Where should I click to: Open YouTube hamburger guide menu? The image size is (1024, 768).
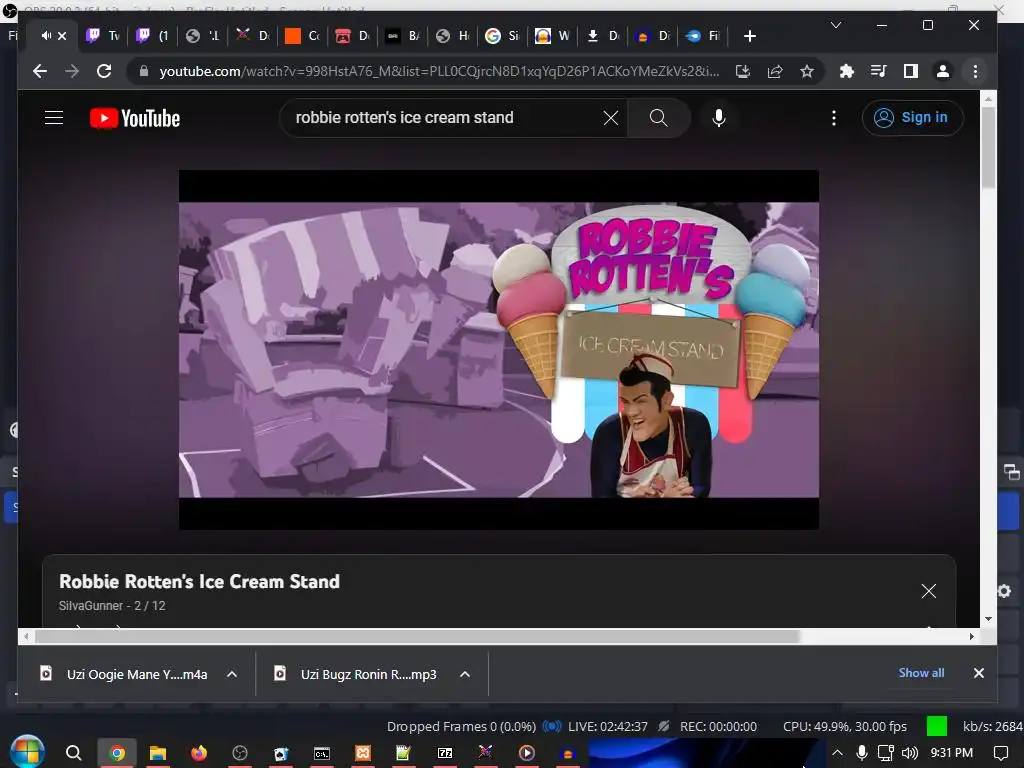[54, 118]
